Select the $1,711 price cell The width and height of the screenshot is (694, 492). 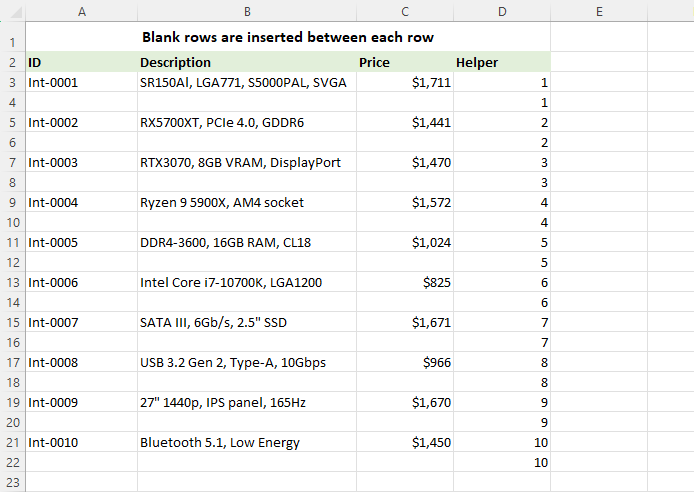tap(404, 82)
